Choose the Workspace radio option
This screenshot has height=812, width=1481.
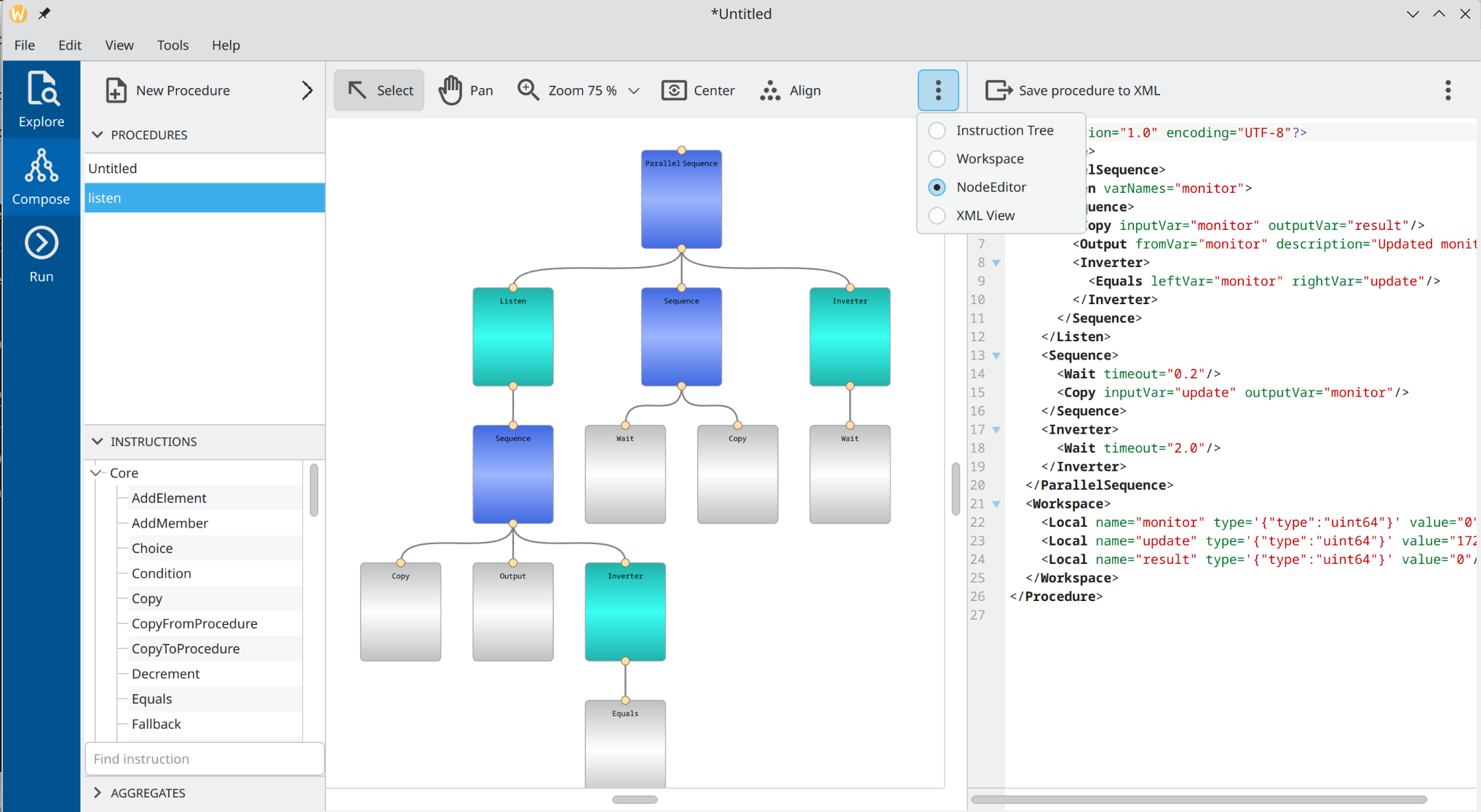(937, 159)
